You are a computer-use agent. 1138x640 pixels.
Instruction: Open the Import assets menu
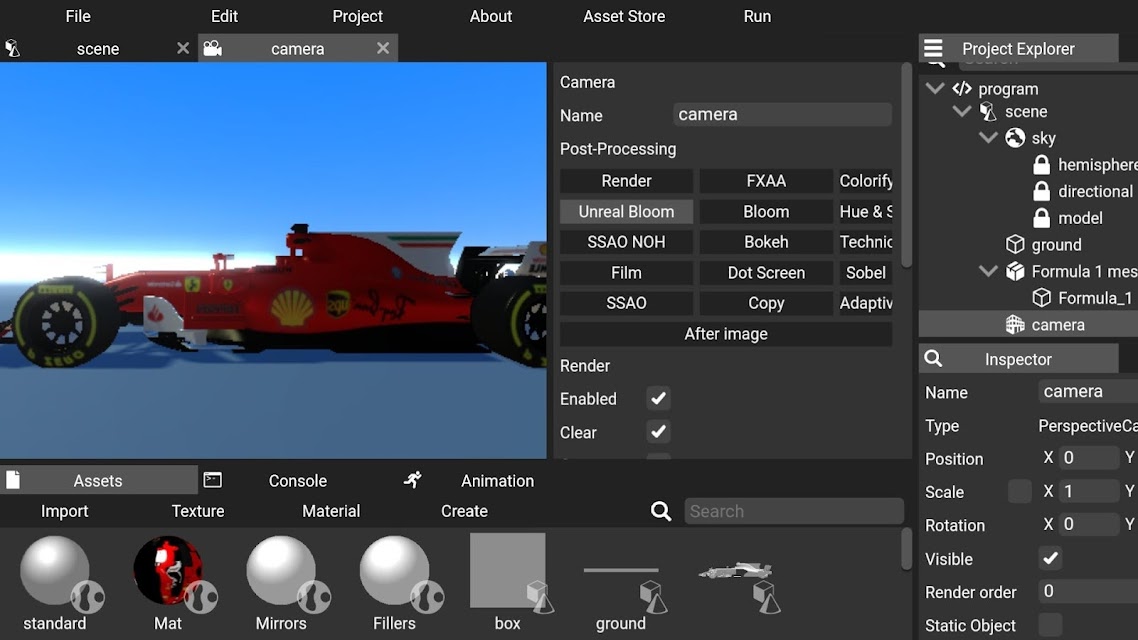pyautogui.click(x=65, y=511)
